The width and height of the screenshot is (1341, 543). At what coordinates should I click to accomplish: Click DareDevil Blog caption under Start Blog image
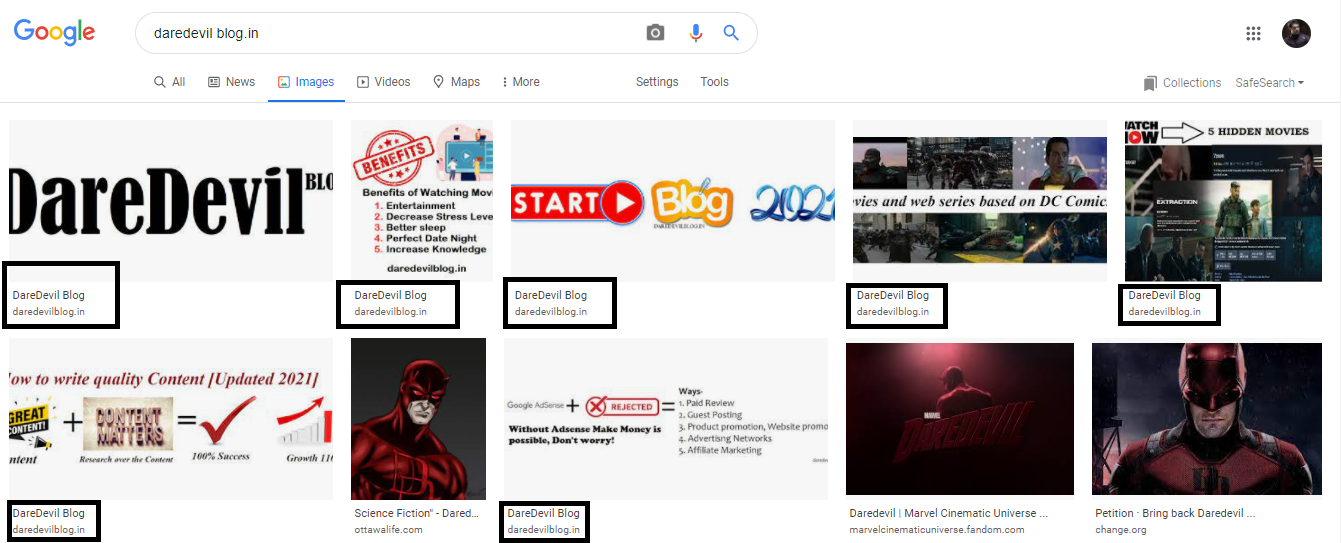[551, 295]
